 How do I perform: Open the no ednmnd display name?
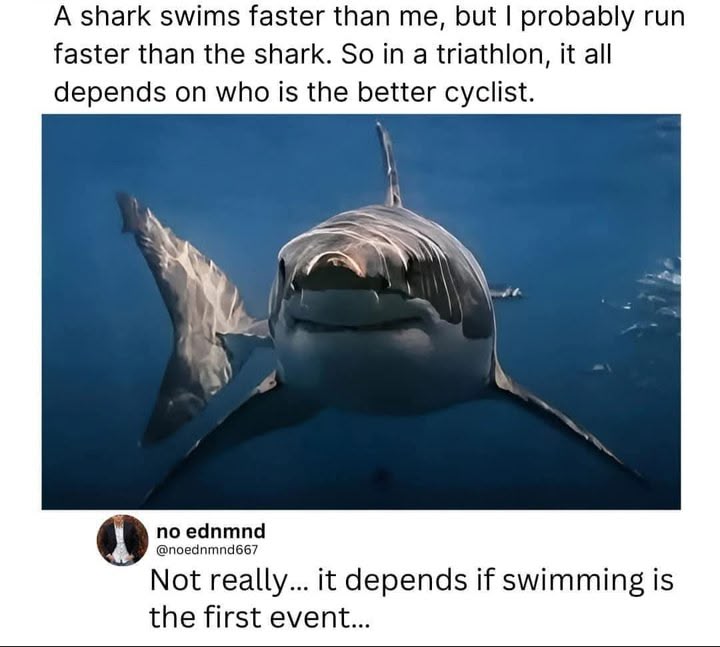pyautogui.click(x=211, y=531)
